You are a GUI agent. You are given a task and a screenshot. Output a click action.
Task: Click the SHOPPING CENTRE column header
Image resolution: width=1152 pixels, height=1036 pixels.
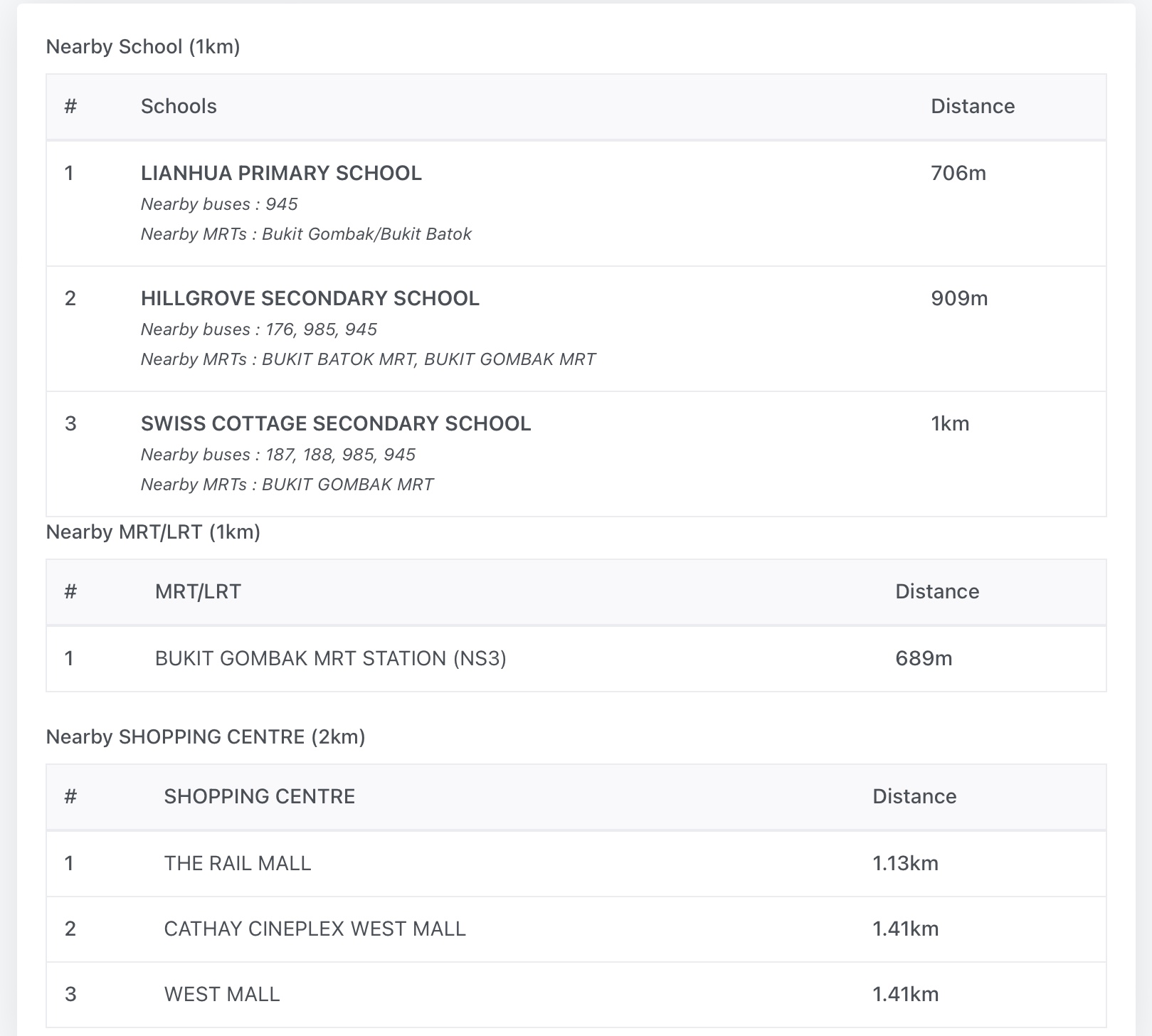[x=259, y=796]
